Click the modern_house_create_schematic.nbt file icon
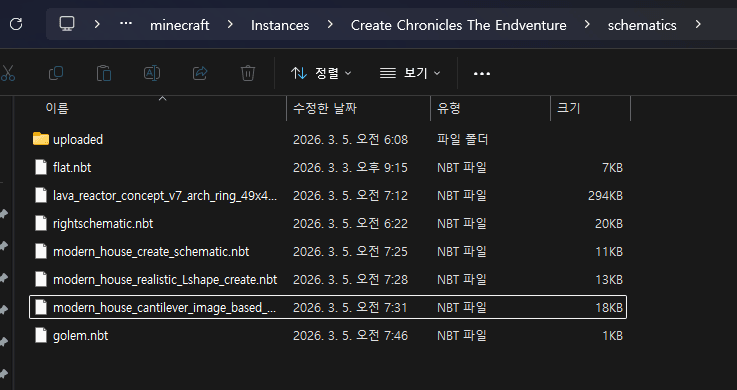The image size is (737, 390). [41, 251]
